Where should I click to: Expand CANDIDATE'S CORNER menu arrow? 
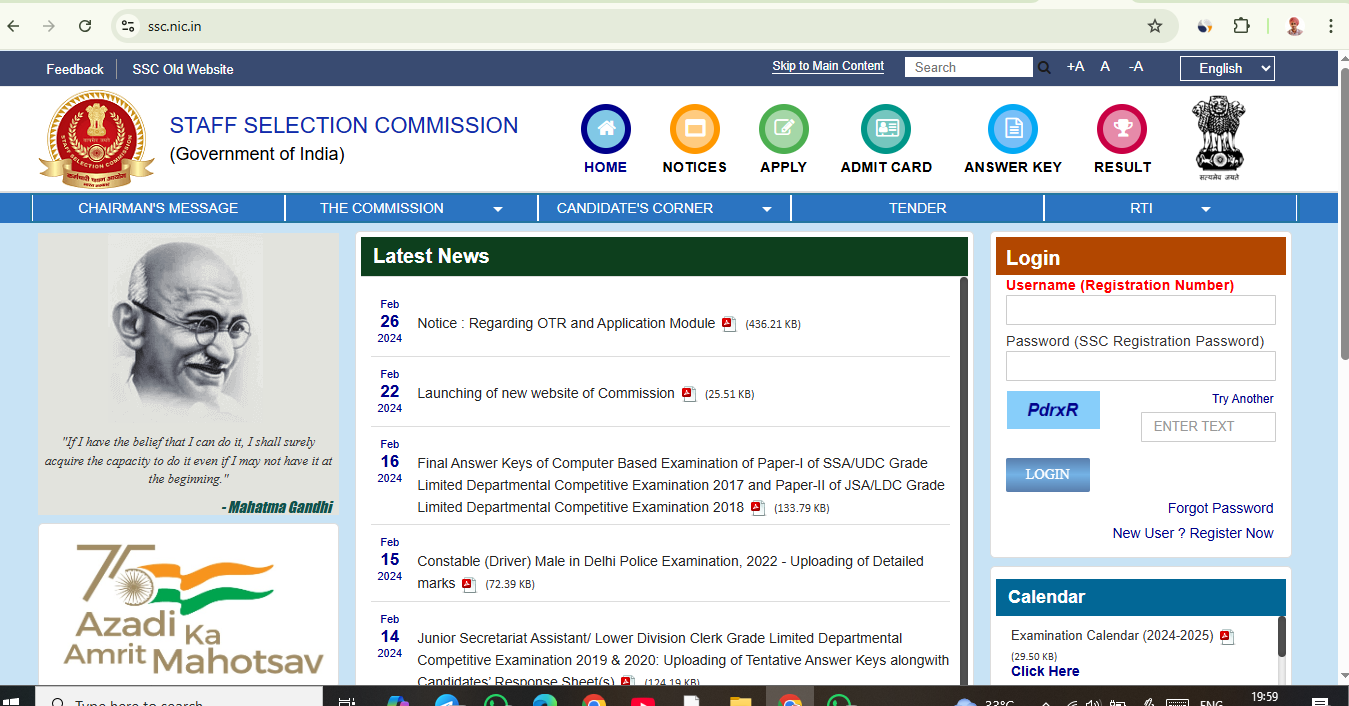(x=767, y=209)
